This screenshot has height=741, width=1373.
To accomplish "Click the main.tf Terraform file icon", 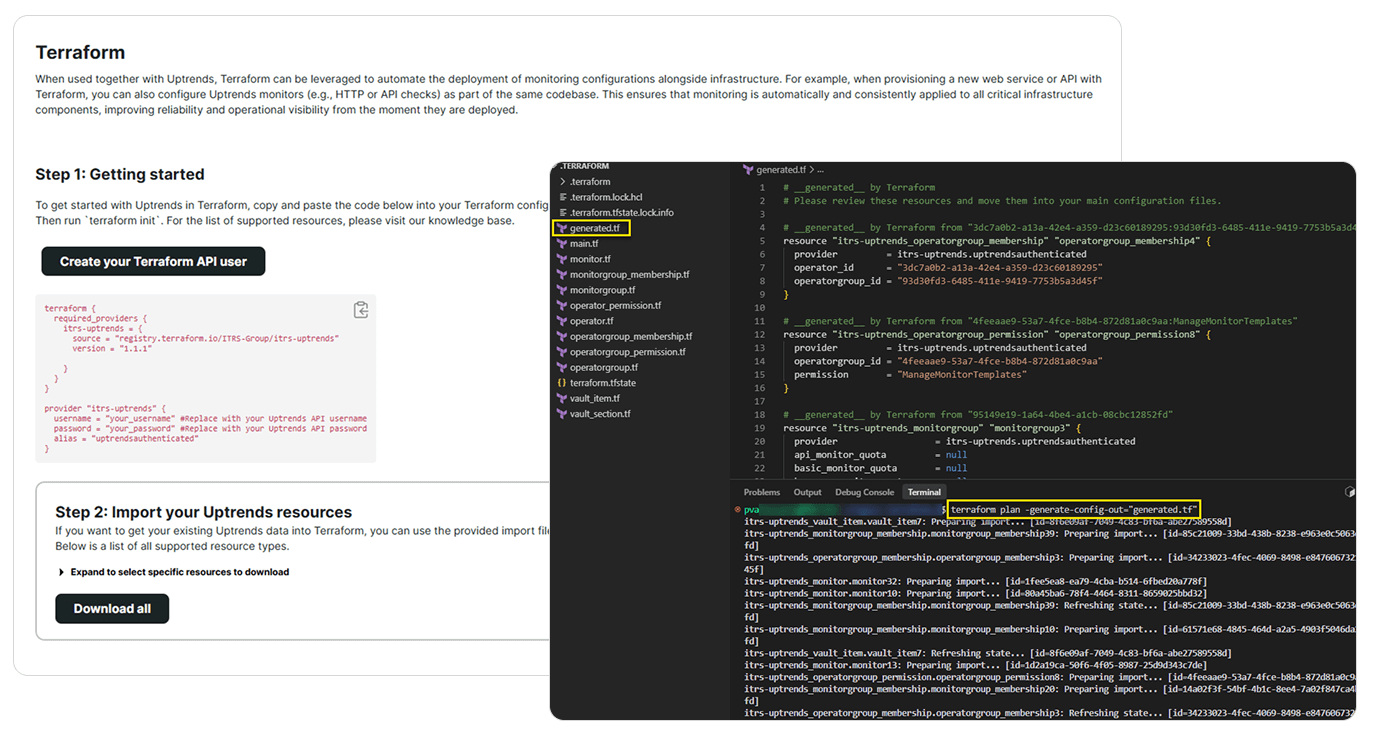I will (562, 243).
